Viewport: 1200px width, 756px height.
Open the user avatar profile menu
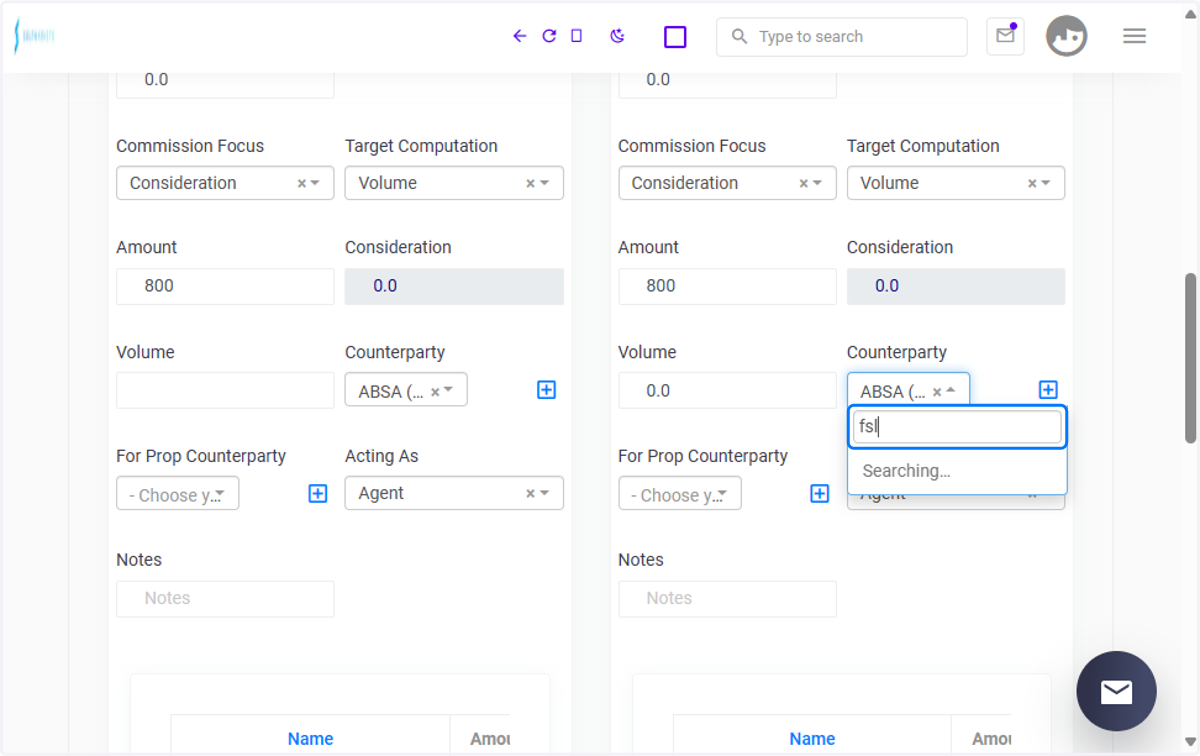coord(1066,36)
